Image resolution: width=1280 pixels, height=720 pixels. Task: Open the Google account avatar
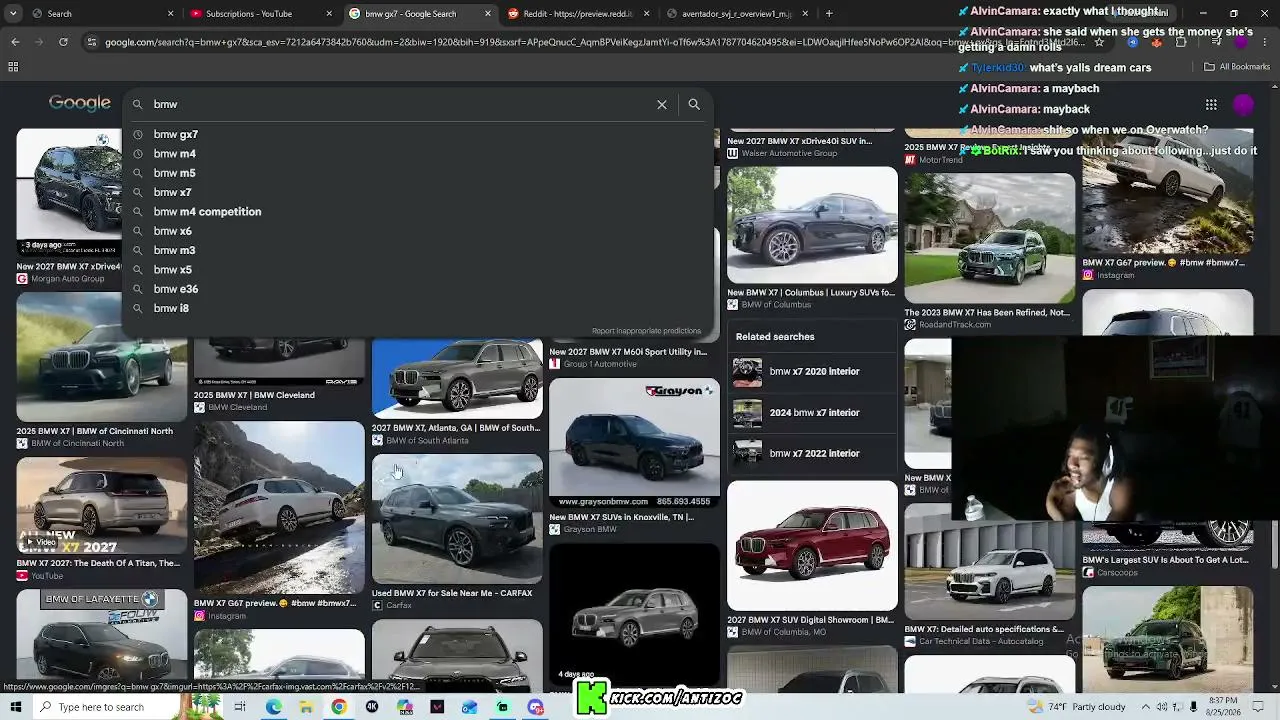tap(1243, 104)
